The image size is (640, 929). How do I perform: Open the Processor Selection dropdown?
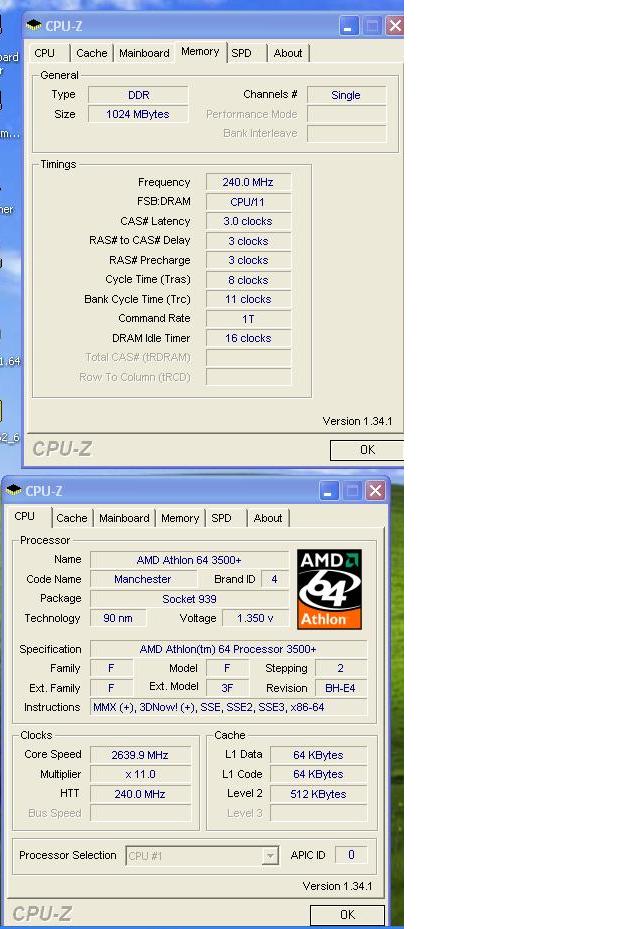(270, 856)
